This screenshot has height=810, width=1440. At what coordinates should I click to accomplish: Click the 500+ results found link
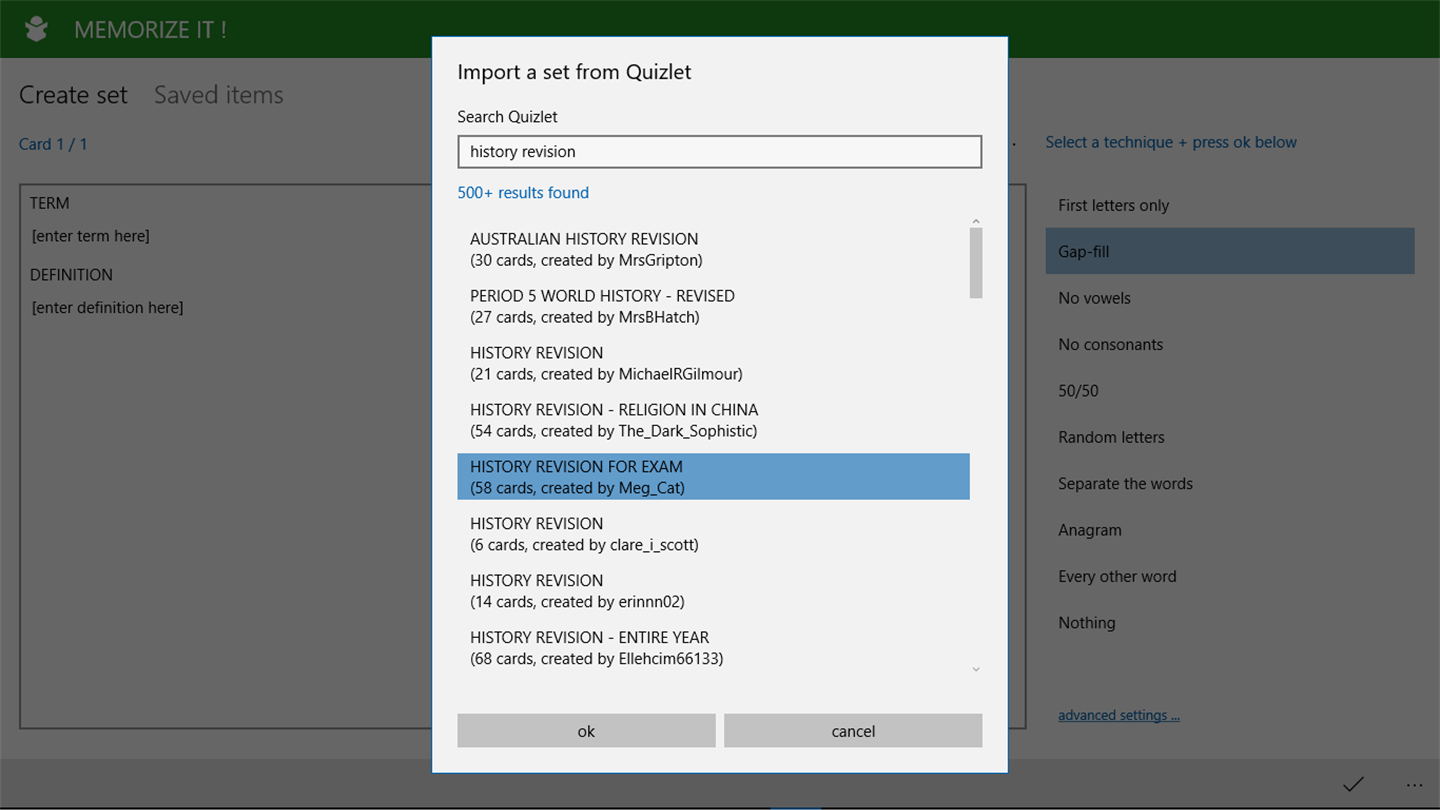(523, 193)
